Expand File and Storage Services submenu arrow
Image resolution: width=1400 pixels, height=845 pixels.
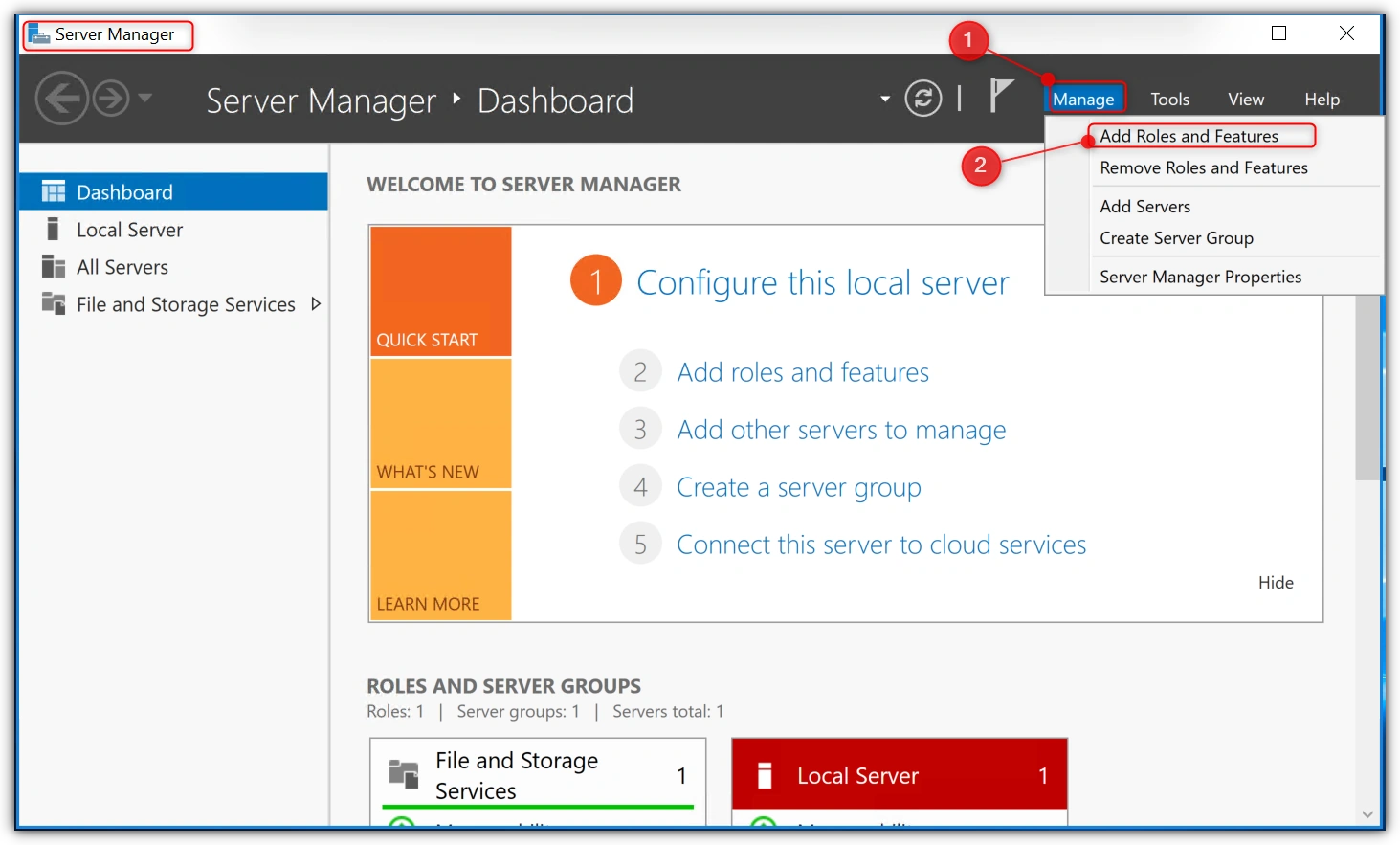(x=316, y=303)
